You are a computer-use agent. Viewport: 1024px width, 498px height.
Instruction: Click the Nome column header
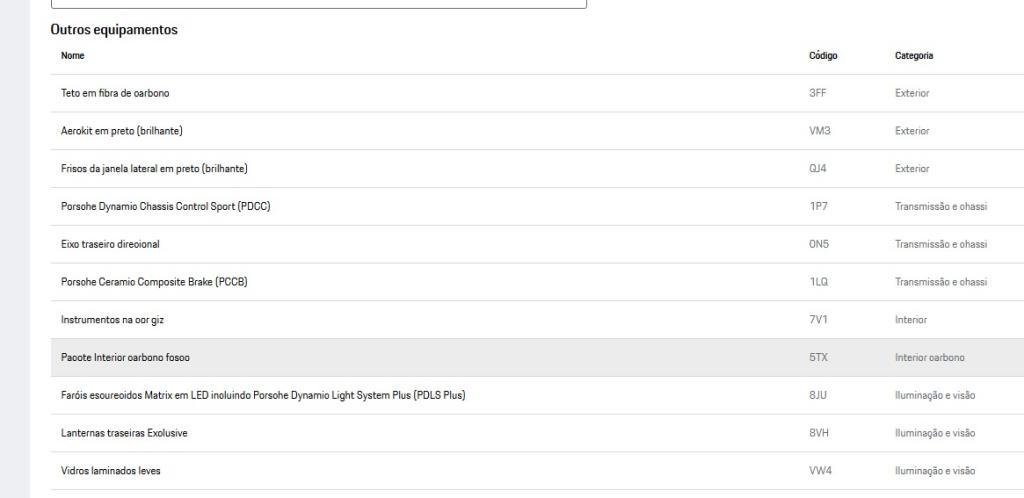[x=73, y=56]
